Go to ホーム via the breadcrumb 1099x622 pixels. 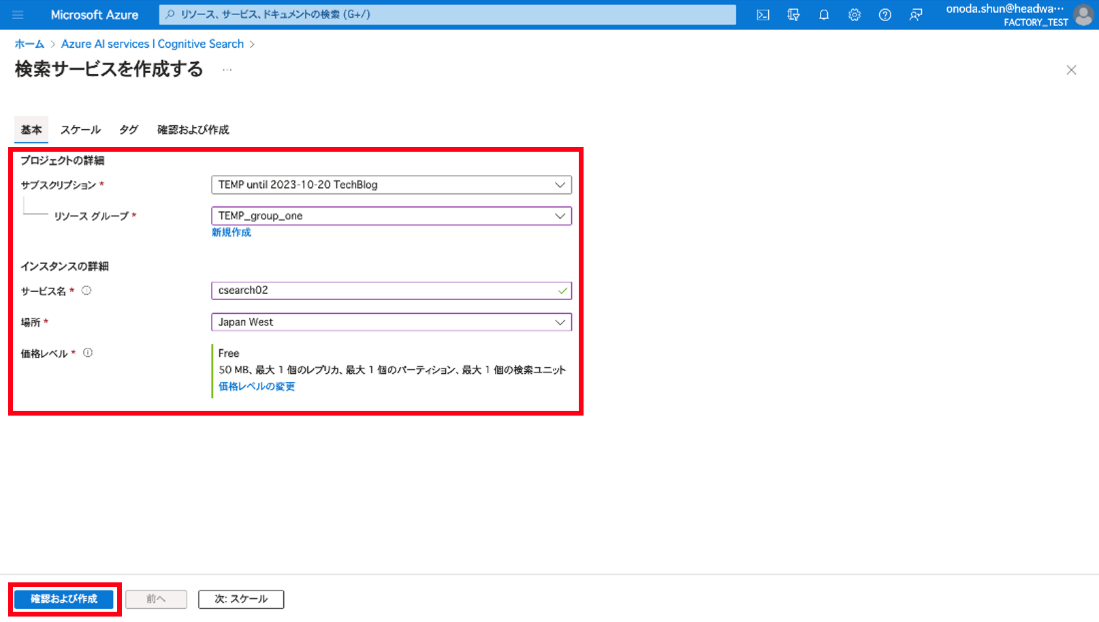coord(29,44)
